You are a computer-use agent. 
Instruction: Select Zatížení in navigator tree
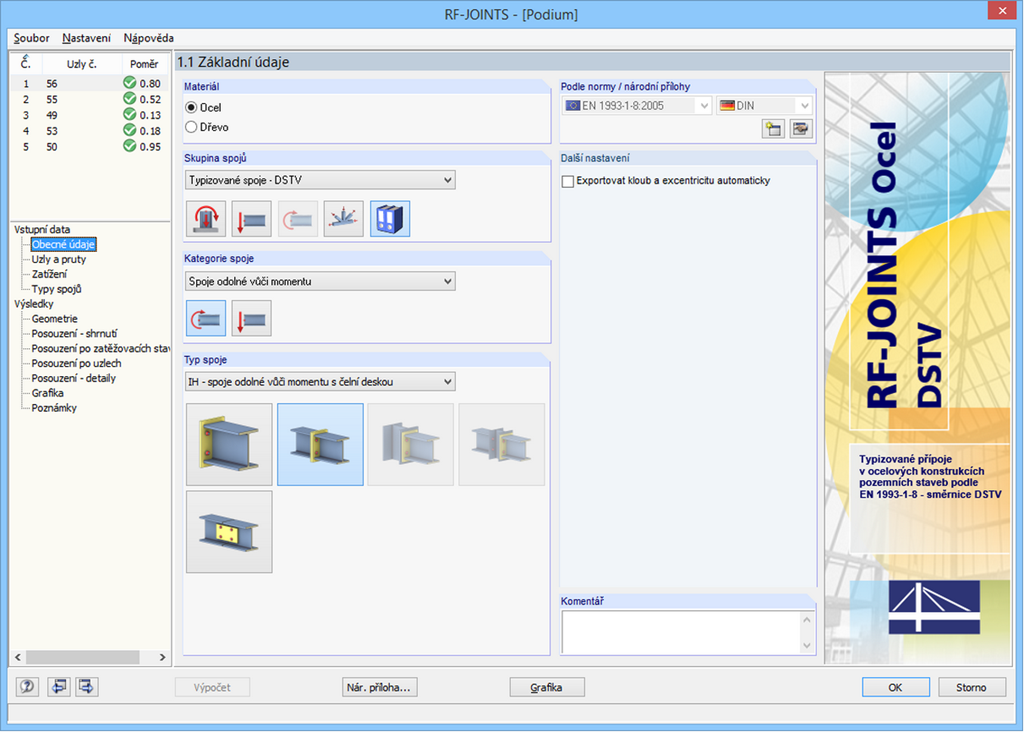49,274
